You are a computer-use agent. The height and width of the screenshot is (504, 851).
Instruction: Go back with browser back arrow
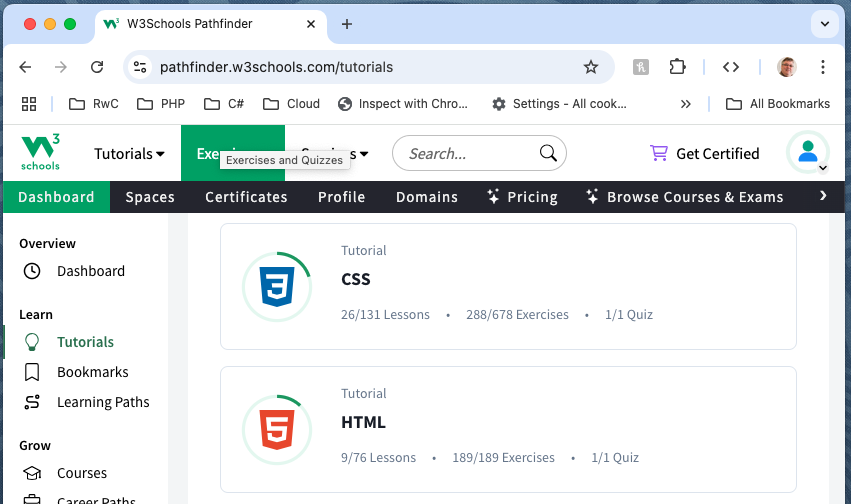[x=26, y=67]
